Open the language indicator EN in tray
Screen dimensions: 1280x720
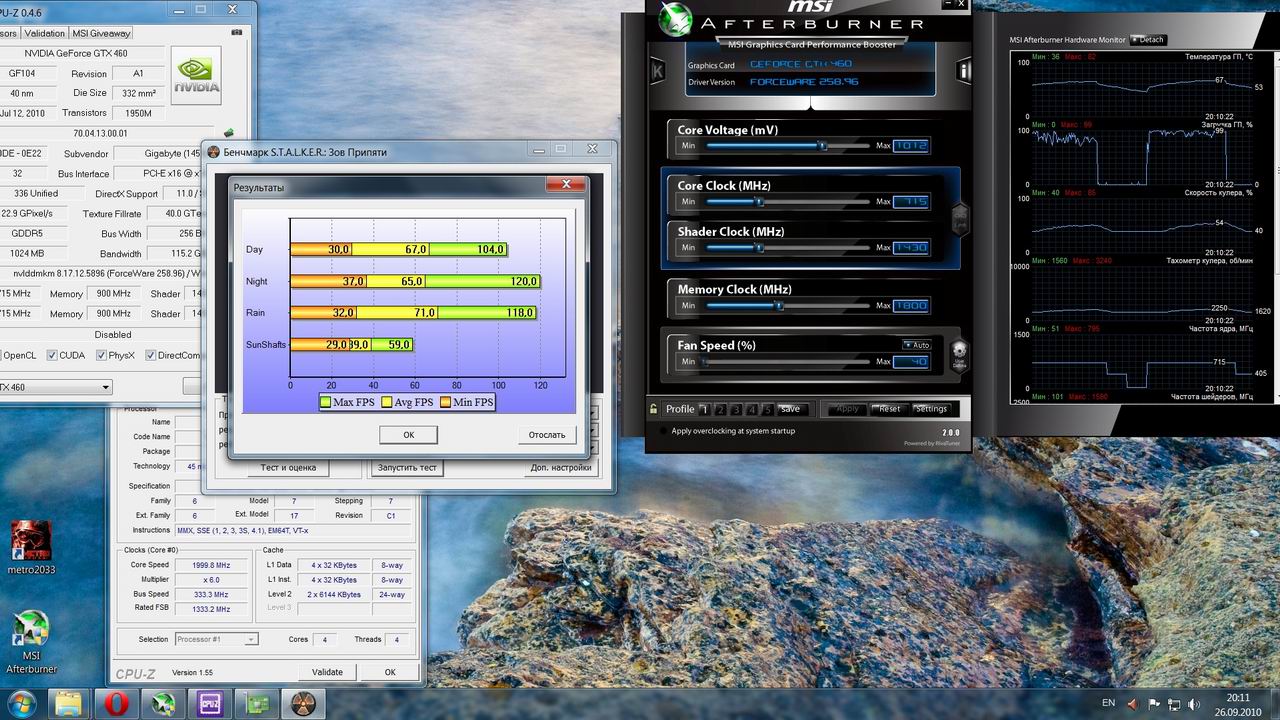pyautogui.click(x=1108, y=703)
